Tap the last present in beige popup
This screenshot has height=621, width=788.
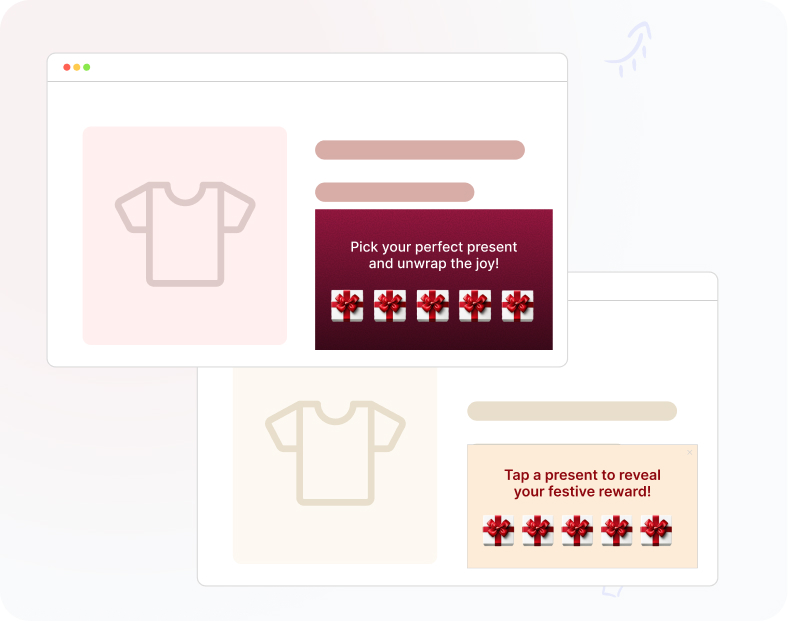click(656, 530)
